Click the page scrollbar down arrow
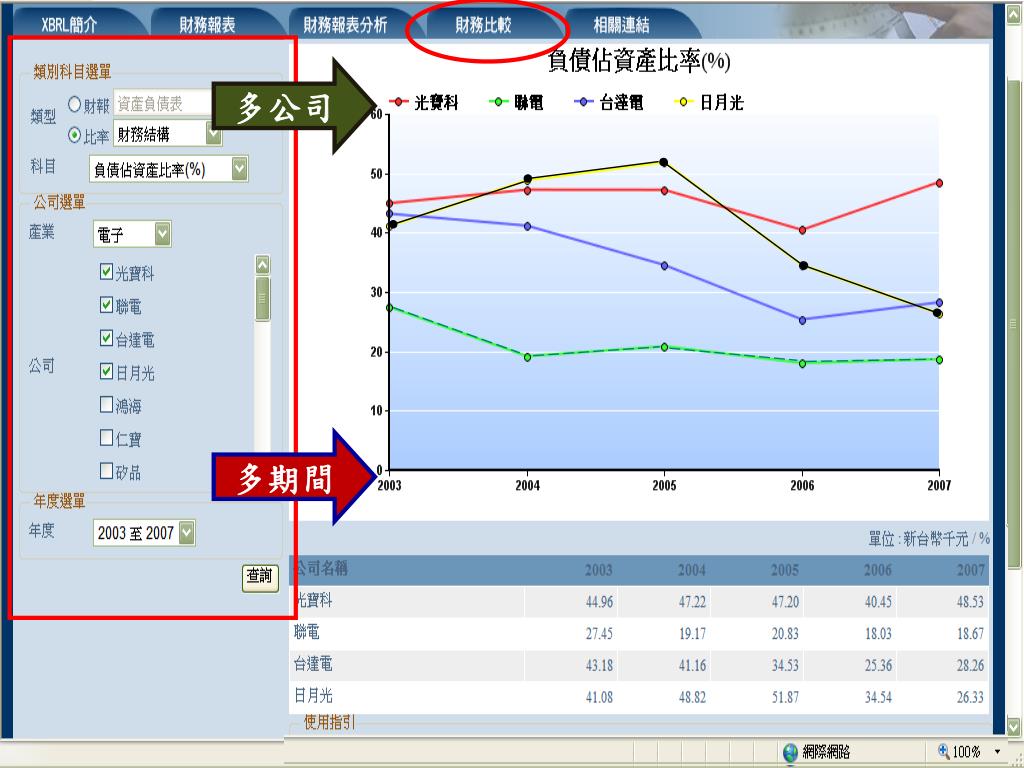Image resolution: width=1024 pixels, height=768 pixels. tap(1014, 726)
